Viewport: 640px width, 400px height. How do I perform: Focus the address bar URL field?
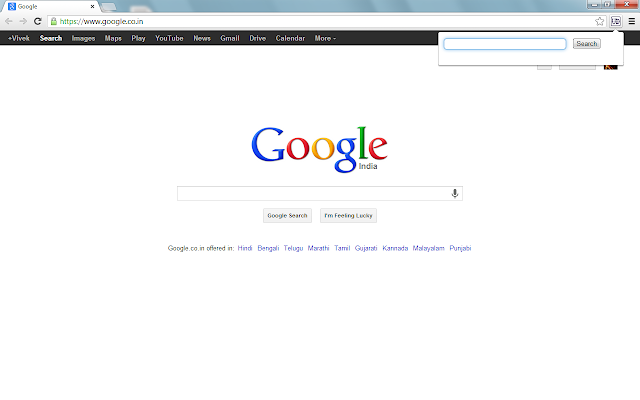(x=327, y=21)
